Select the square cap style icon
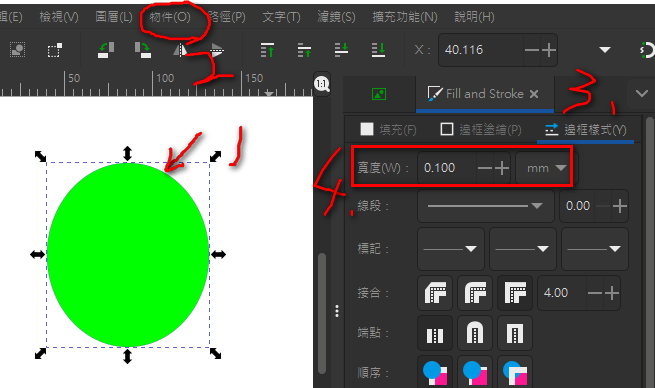This screenshot has height=388, width=655. [x=515, y=333]
